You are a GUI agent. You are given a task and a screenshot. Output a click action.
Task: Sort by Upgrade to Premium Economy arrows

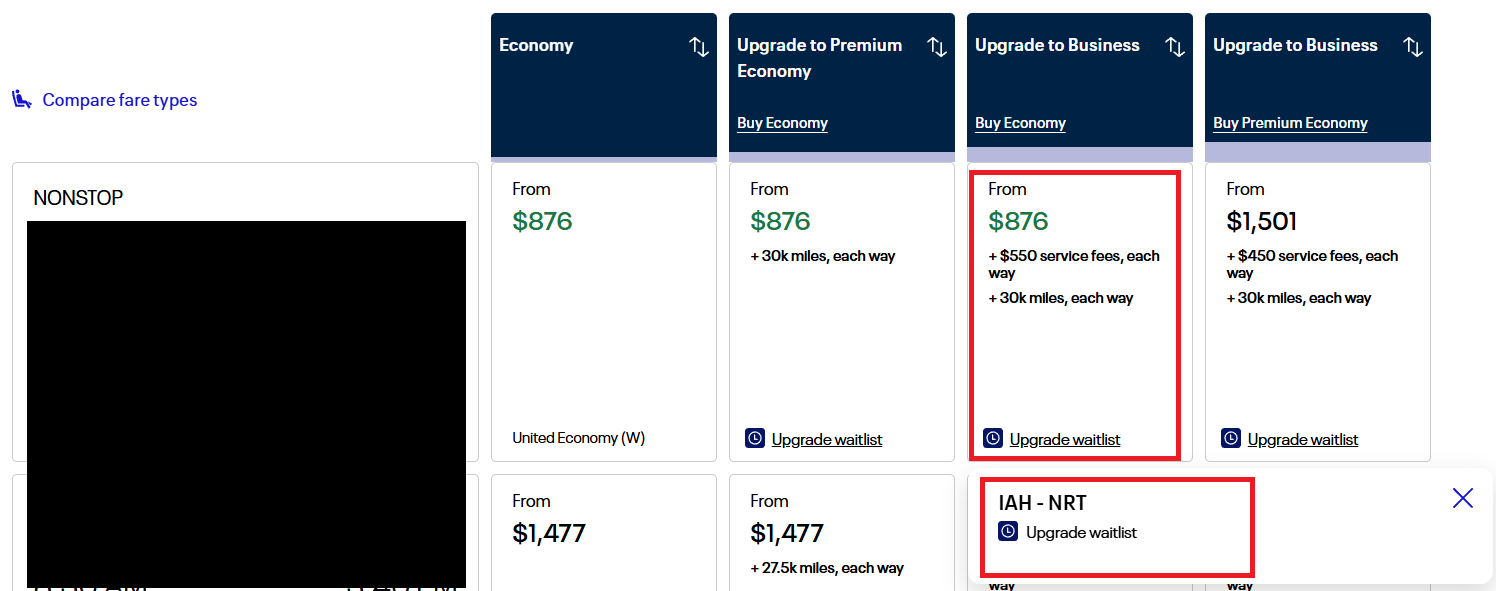coord(937,46)
